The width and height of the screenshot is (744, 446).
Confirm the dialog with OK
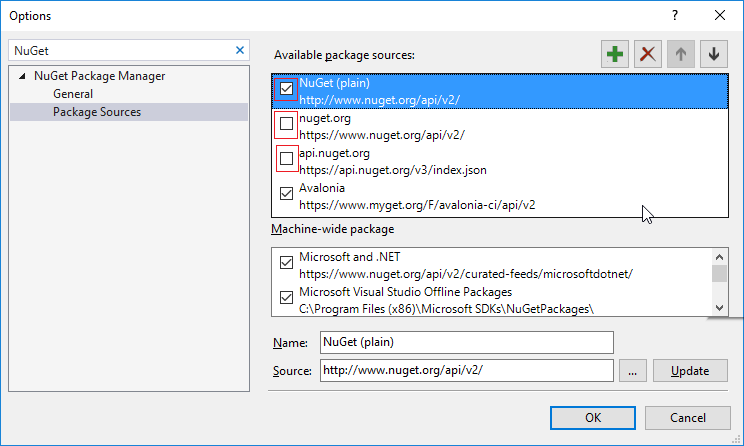(x=593, y=418)
